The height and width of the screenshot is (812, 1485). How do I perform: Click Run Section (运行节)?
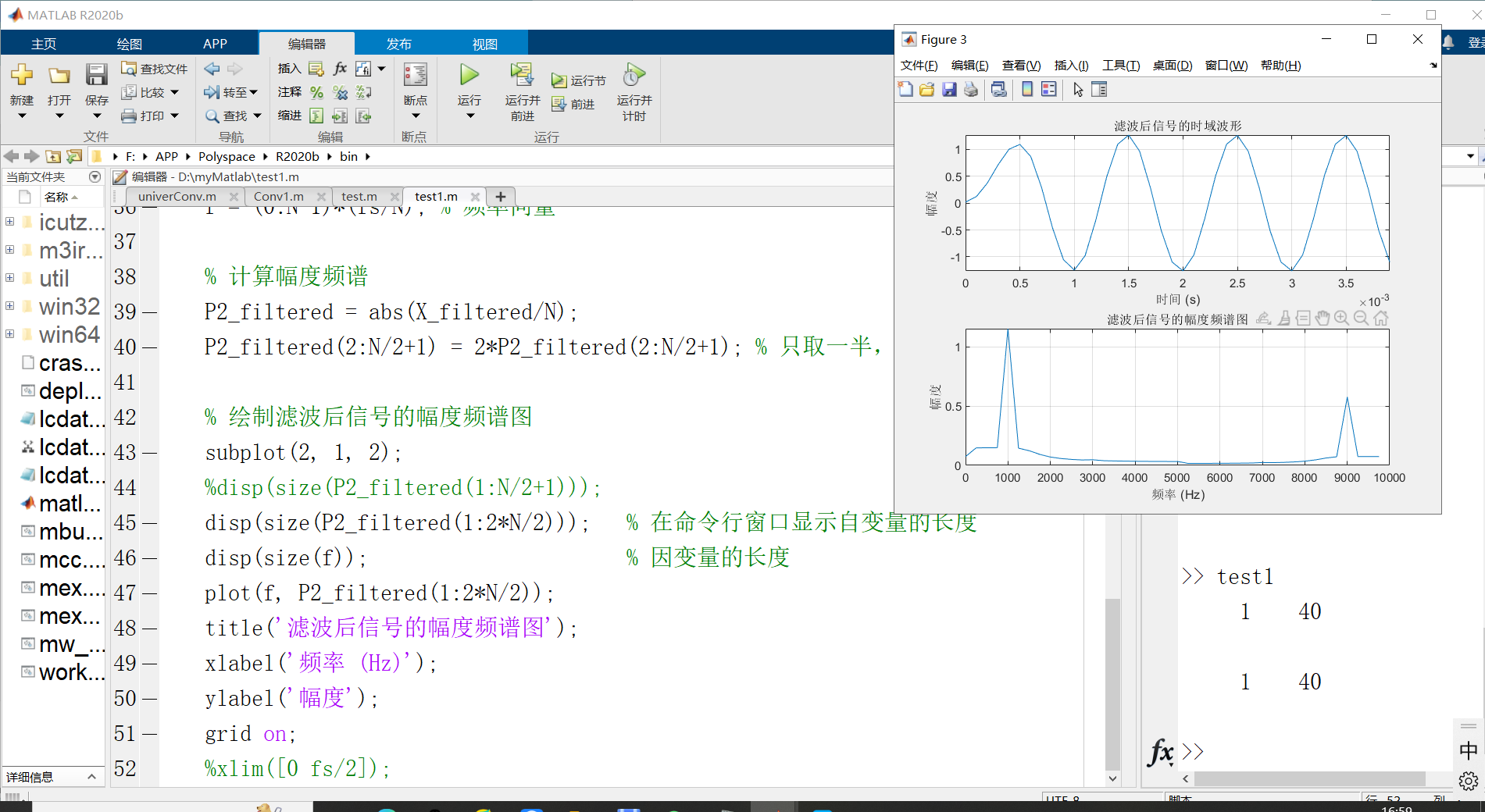click(578, 80)
